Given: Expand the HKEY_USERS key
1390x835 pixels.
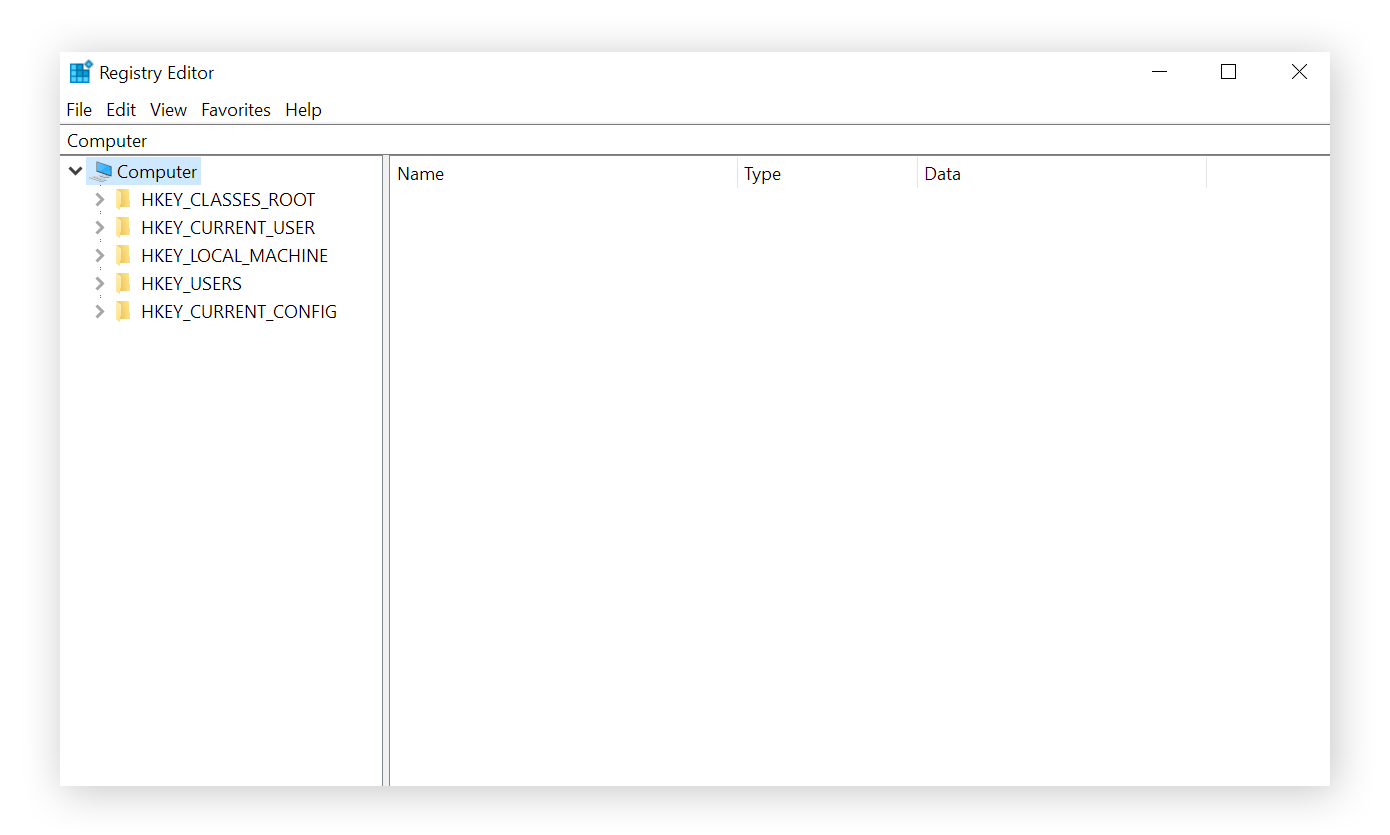Looking at the screenshot, I should coord(99,283).
